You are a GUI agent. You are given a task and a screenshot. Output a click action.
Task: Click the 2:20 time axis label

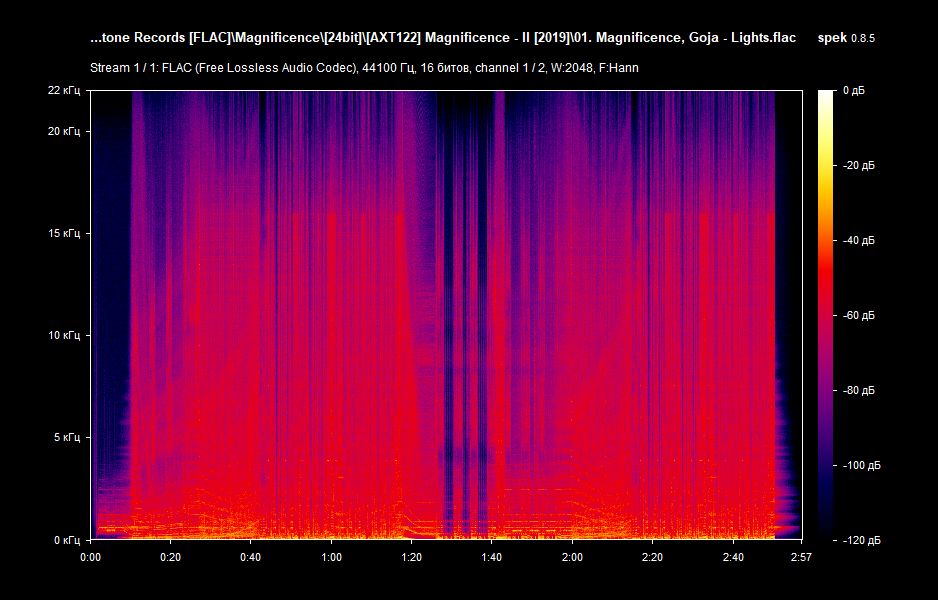653,558
